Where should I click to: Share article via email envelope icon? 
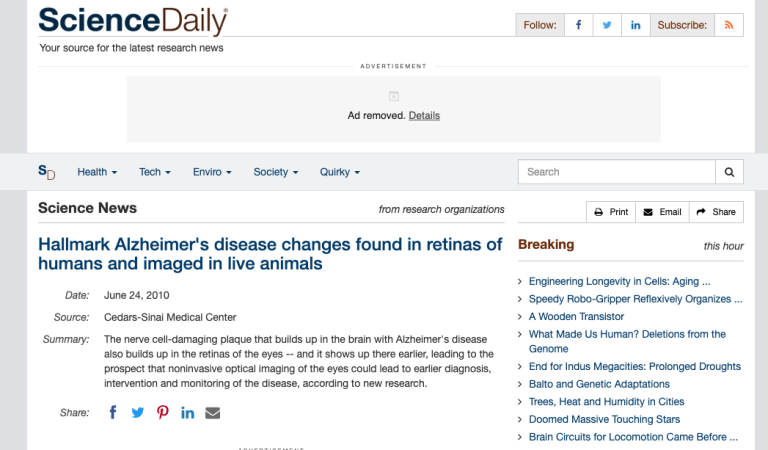[212, 412]
